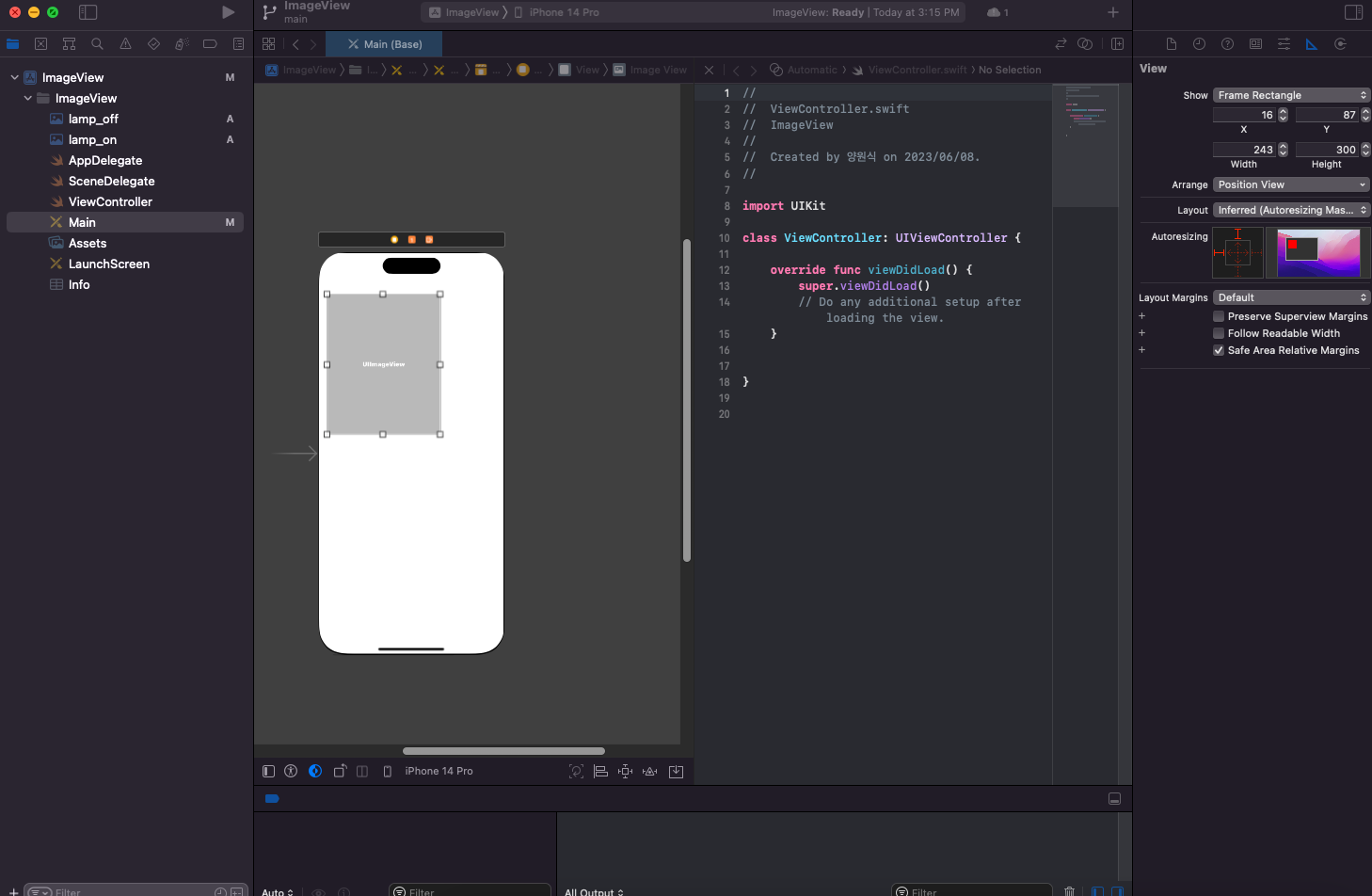Viewport: 1372px width, 896px height.
Task: Collapse the ImageView project root
Action: [14, 77]
